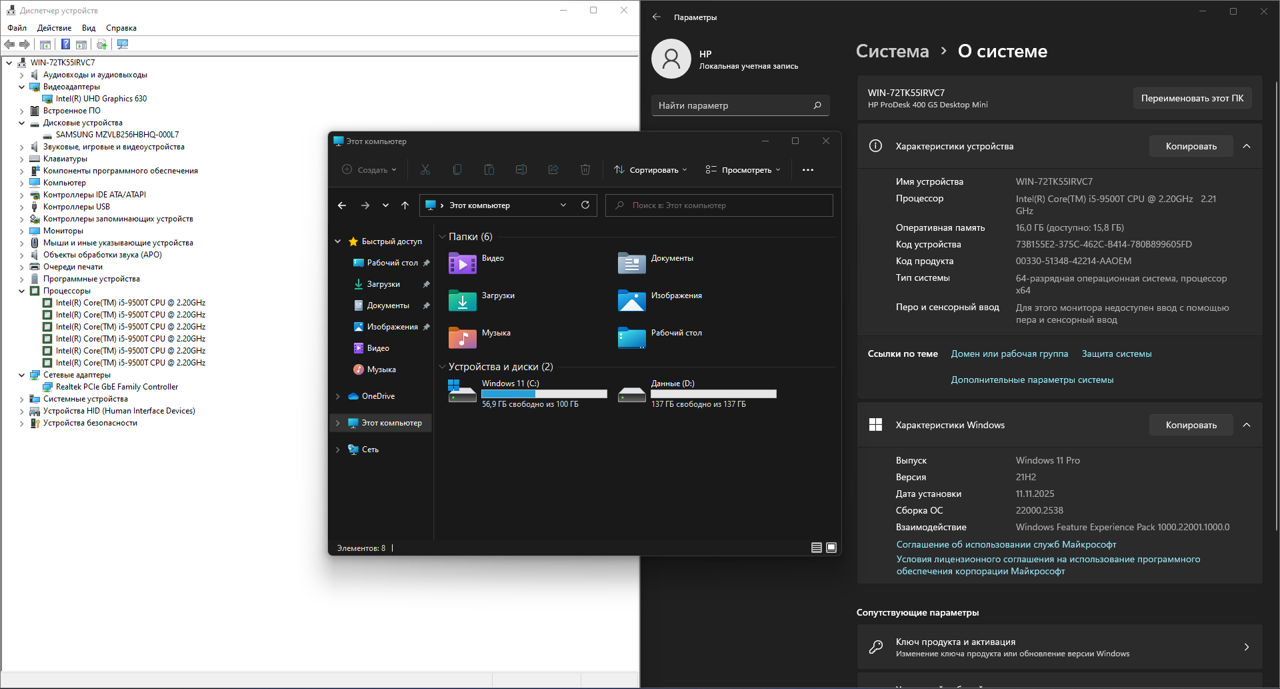Select Intel(R) UHD Graphics 630 device
Viewport: 1280px width, 689px height.
point(101,99)
